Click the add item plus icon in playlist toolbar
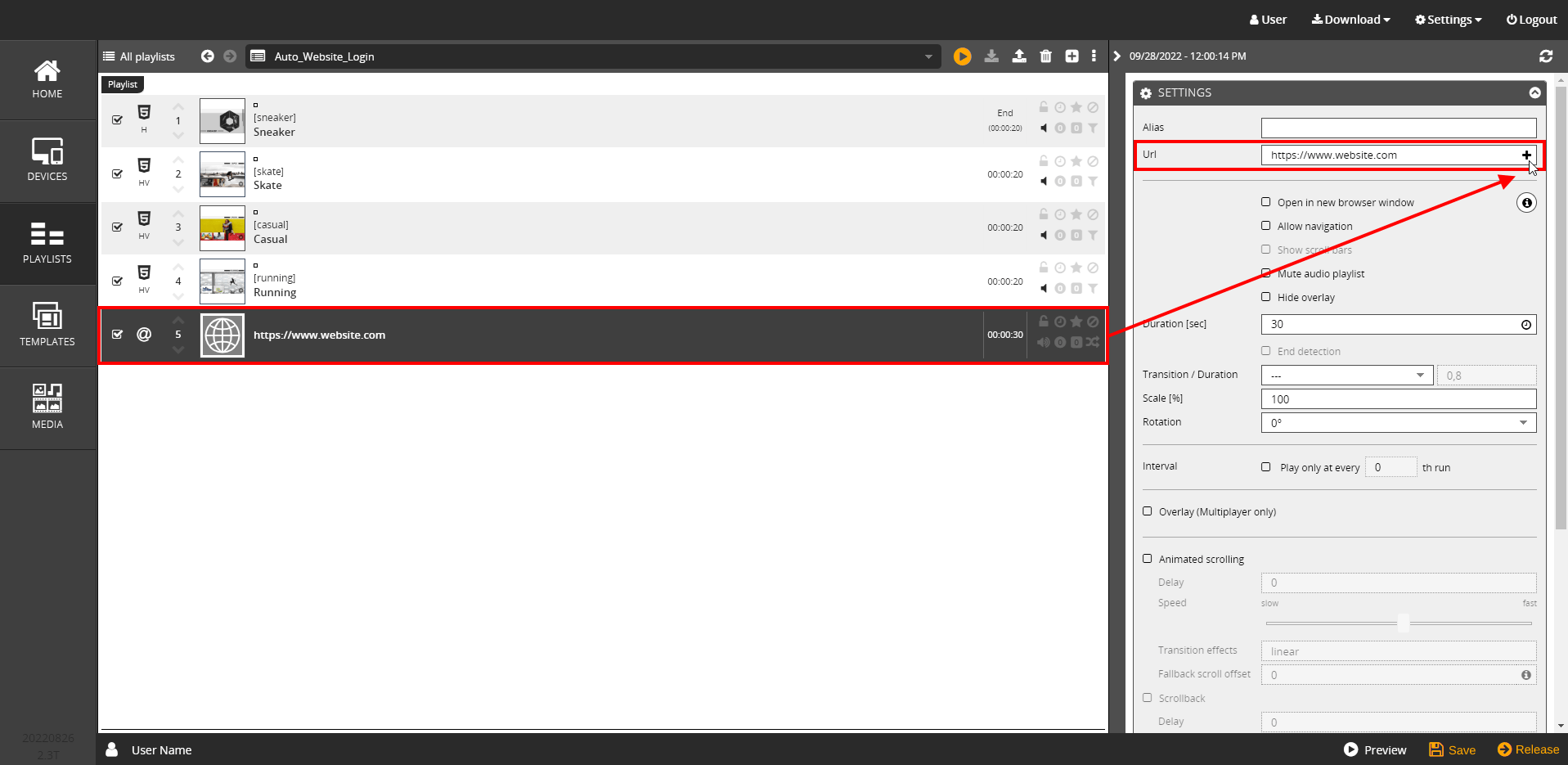Screen dimensions: 1568x765 (x=1072, y=56)
